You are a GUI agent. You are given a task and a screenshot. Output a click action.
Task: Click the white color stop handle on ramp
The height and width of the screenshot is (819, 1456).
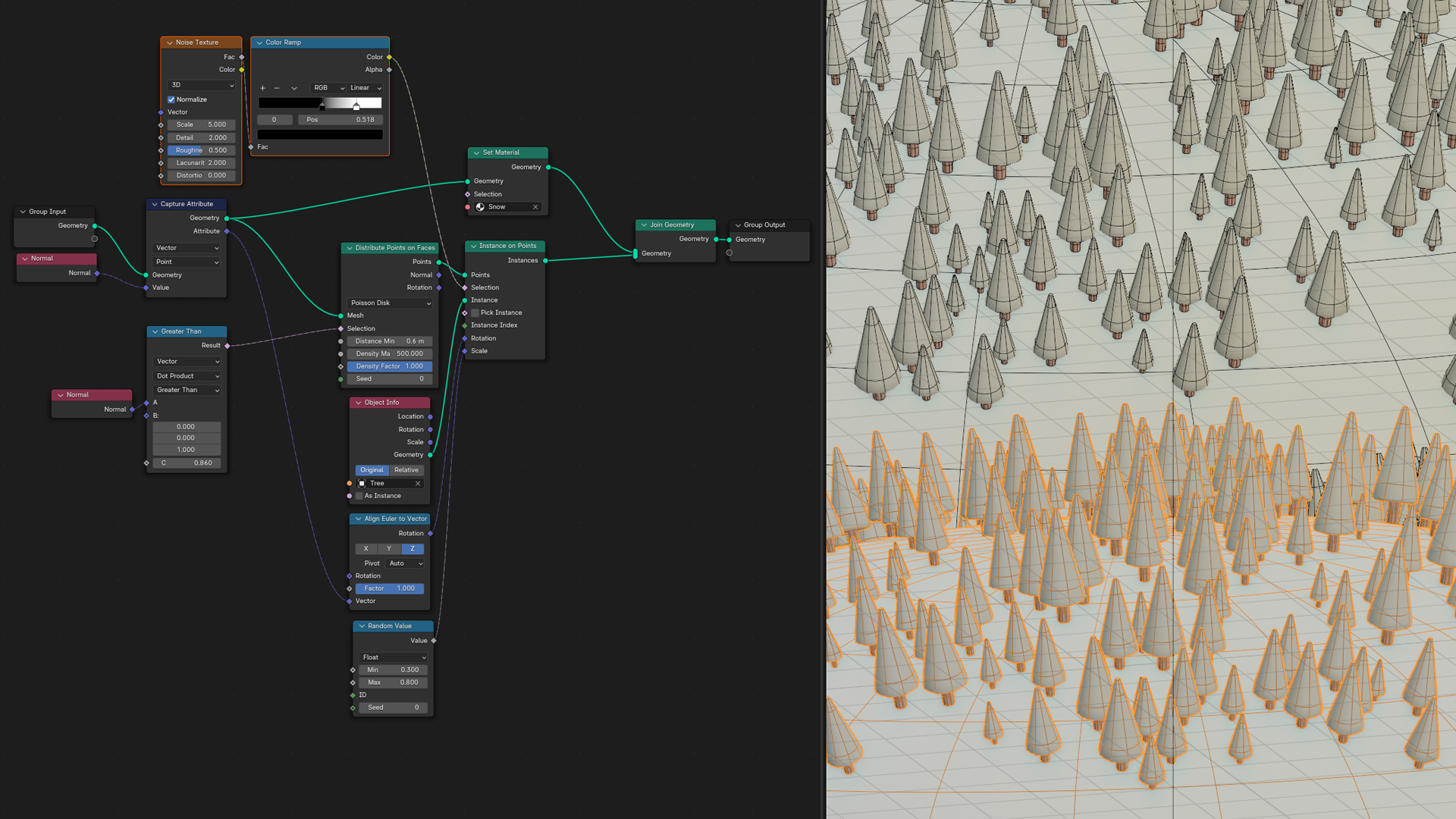click(356, 106)
